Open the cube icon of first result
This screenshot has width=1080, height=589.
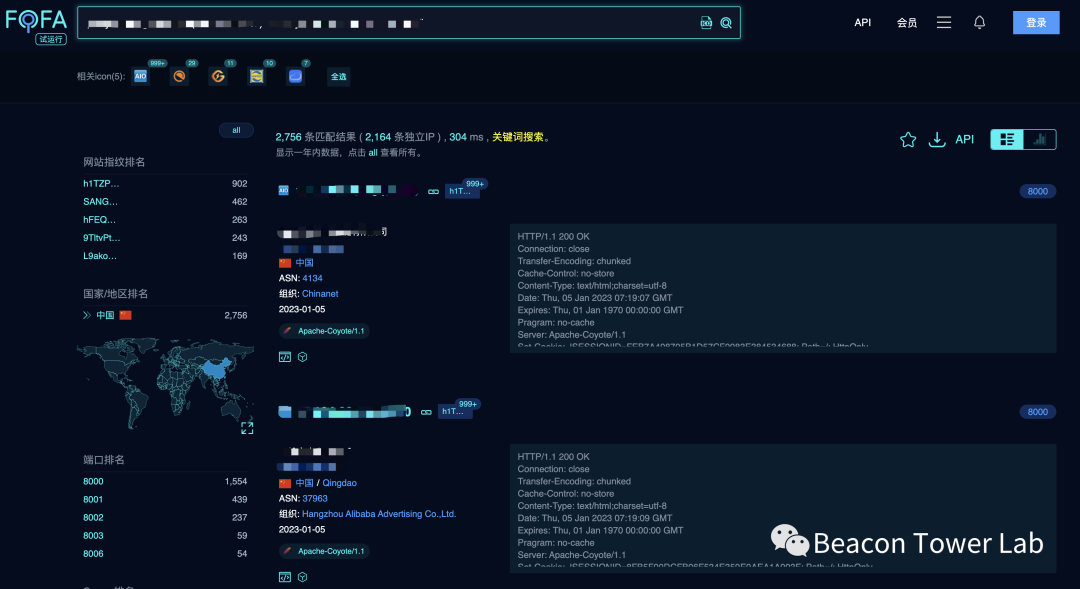click(x=302, y=357)
